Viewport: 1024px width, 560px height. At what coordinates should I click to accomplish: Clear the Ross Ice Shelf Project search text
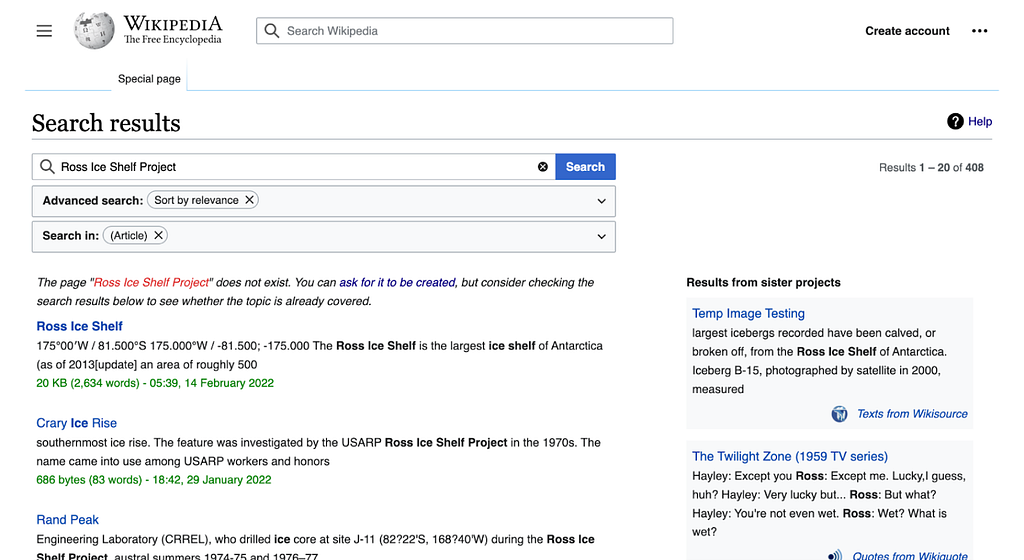(x=543, y=167)
